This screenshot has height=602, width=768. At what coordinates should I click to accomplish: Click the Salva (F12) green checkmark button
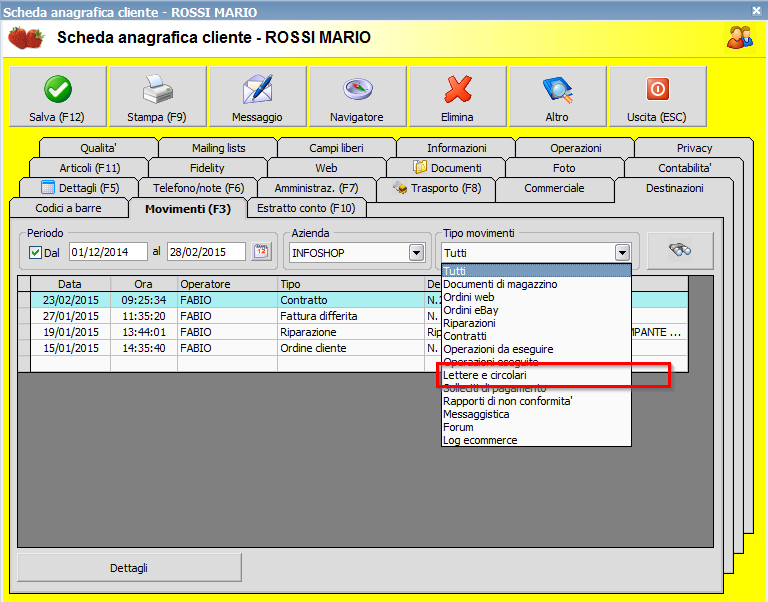58,97
